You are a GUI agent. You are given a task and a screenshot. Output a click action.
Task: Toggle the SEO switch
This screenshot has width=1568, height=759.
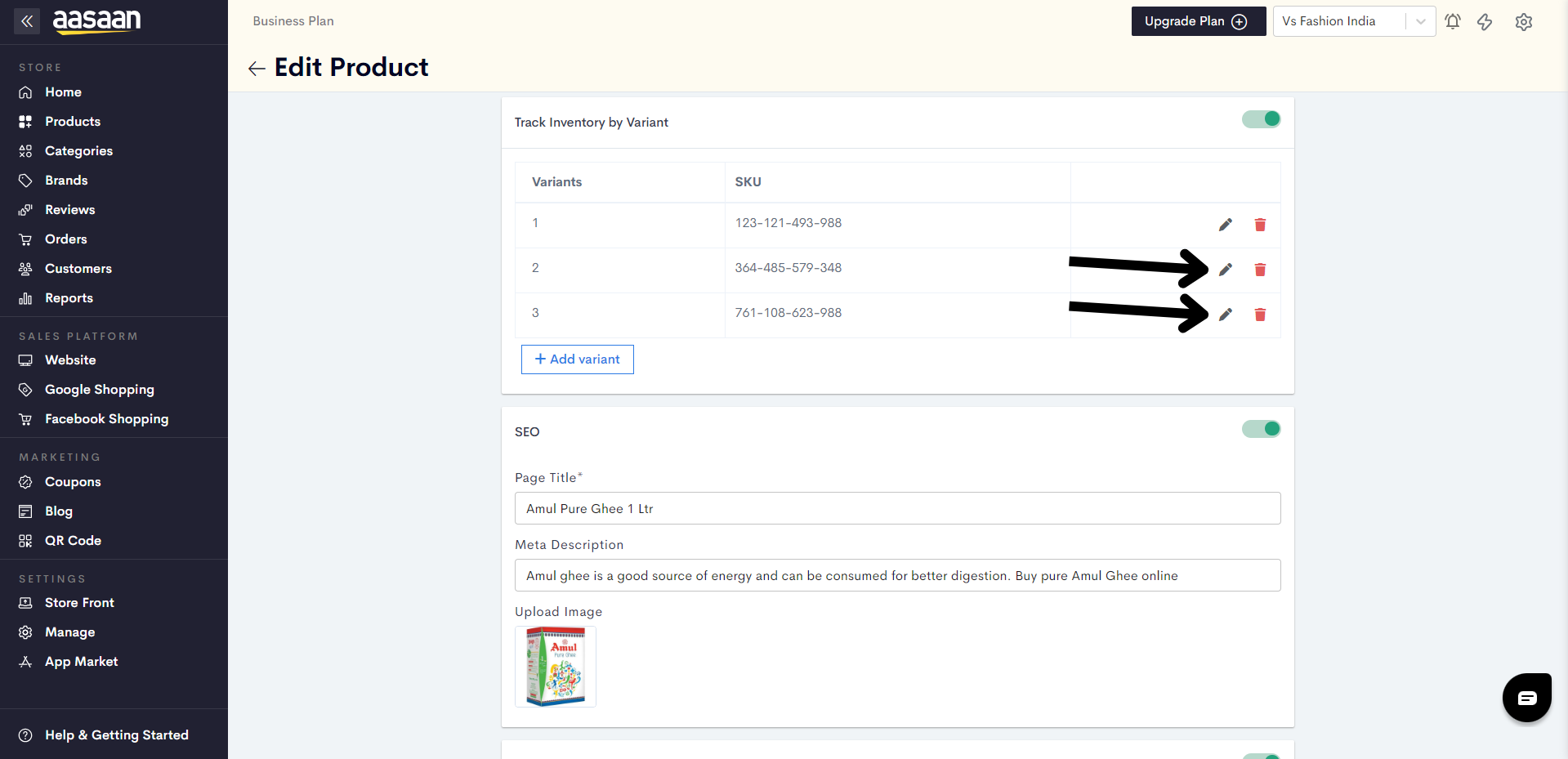tap(1262, 429)
